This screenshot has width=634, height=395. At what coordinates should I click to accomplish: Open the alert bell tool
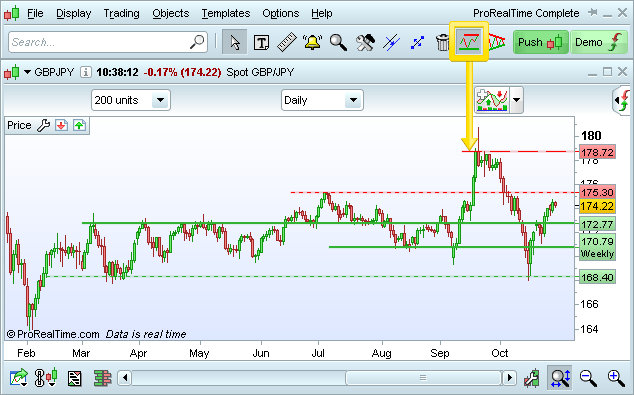point(313,42)
